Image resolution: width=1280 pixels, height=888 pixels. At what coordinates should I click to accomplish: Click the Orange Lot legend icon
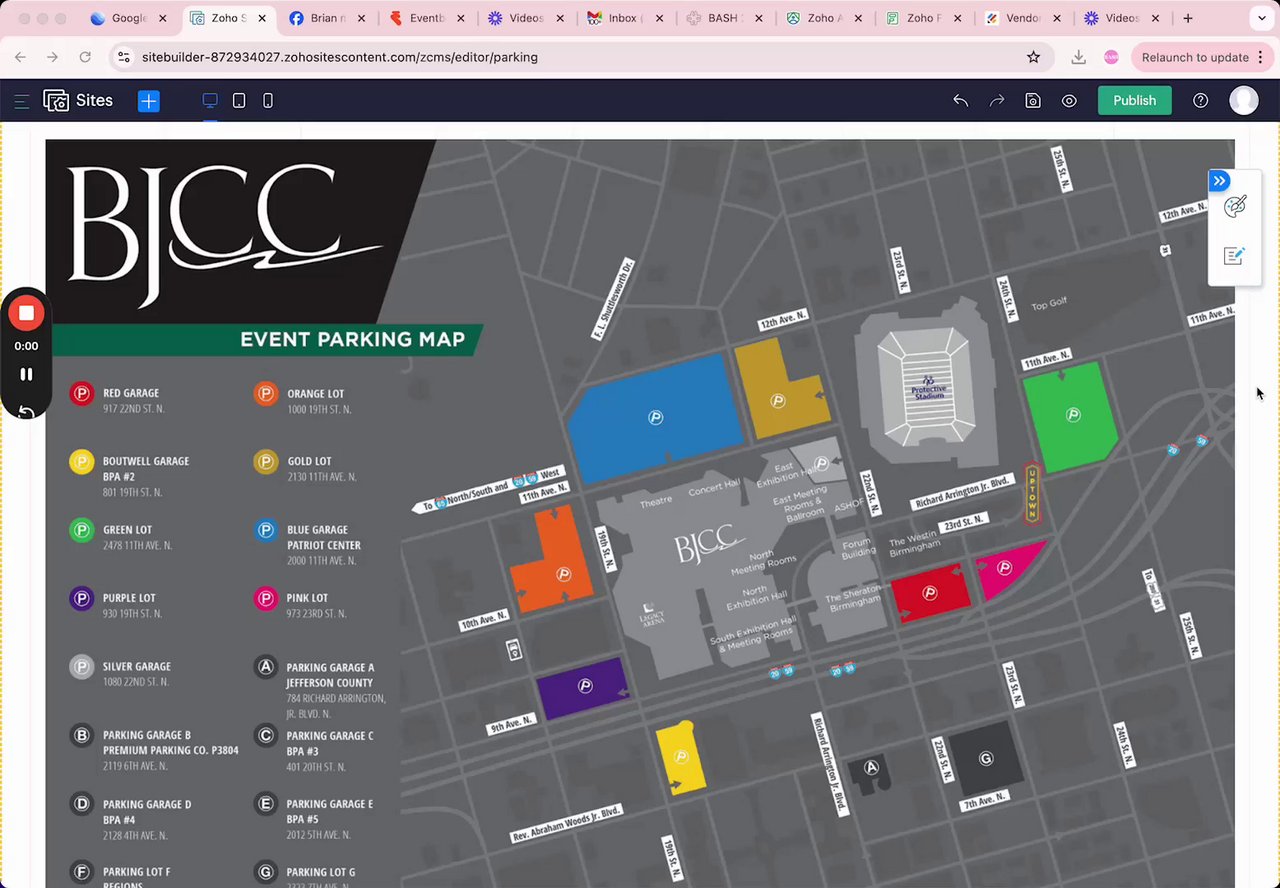(265, 393)
